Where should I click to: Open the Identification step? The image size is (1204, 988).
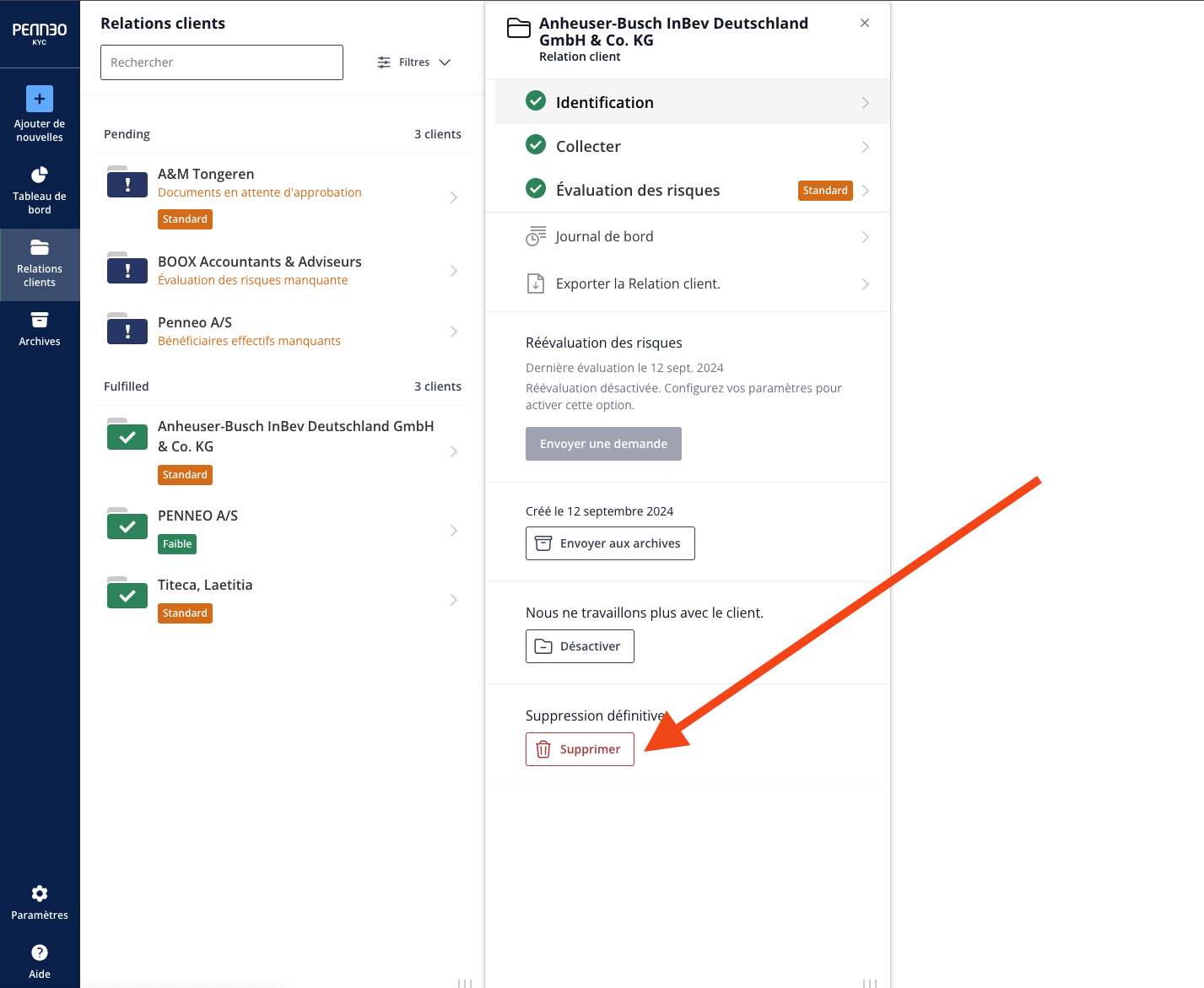coord(693,102)
